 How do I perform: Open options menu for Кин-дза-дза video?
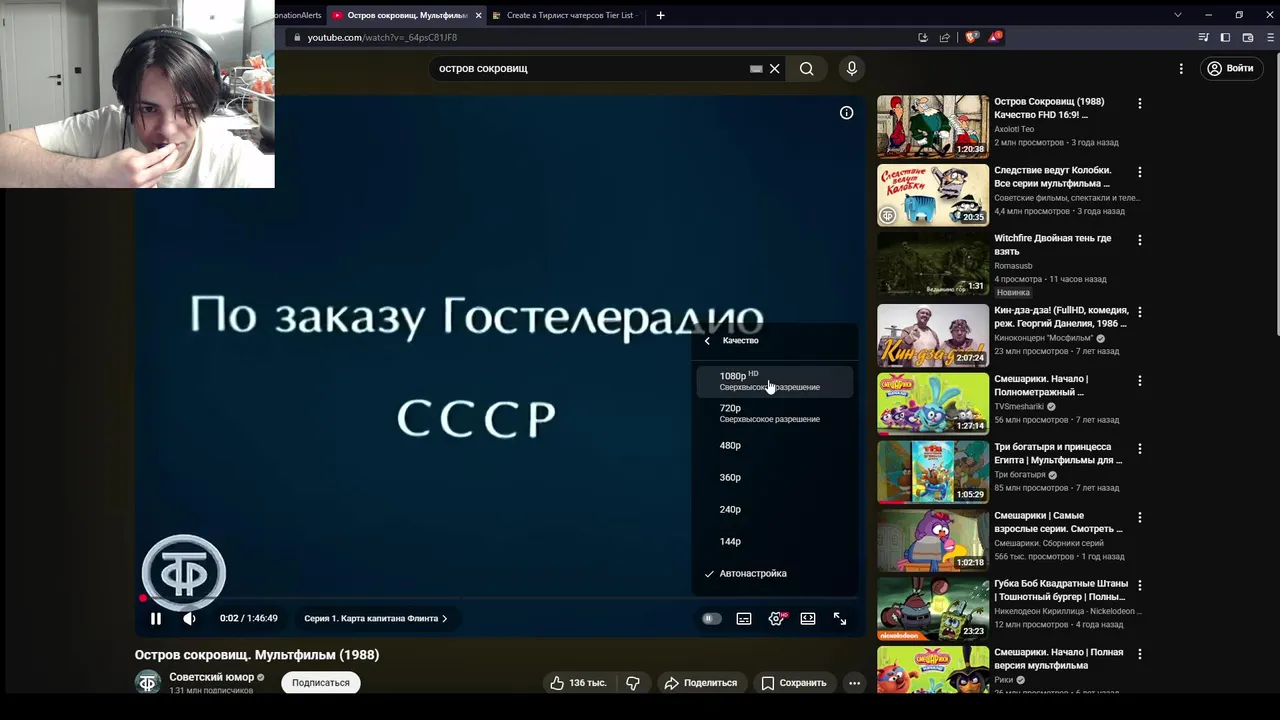pos(1139,312)
